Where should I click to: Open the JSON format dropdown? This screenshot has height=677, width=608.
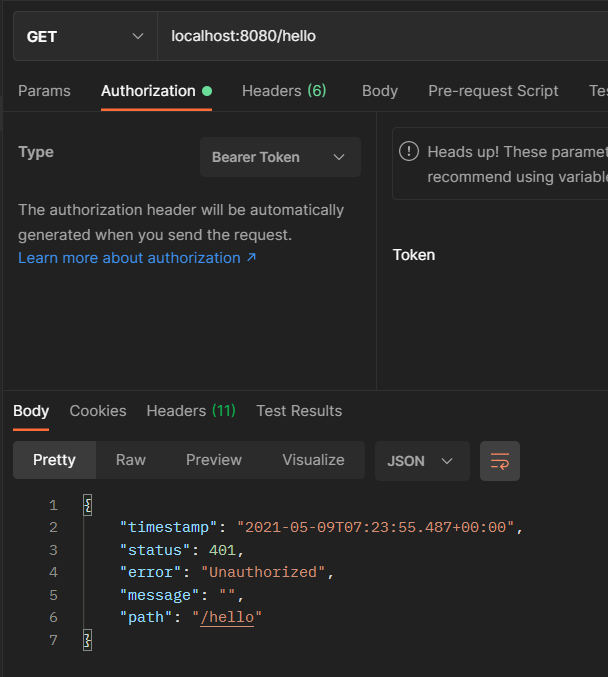coord(421,461)
